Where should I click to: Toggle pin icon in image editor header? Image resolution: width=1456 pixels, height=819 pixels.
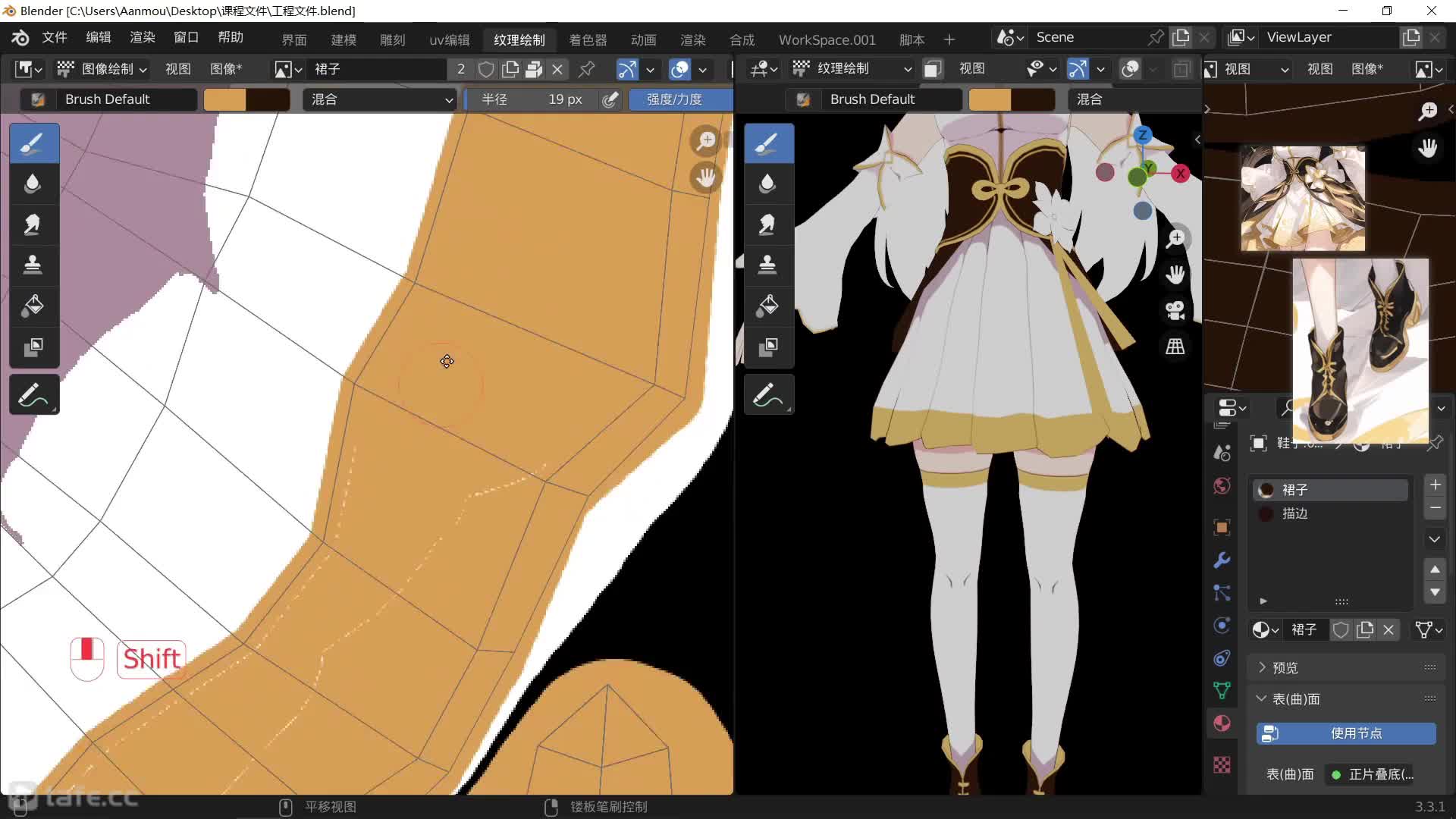(x=586, y=69)
